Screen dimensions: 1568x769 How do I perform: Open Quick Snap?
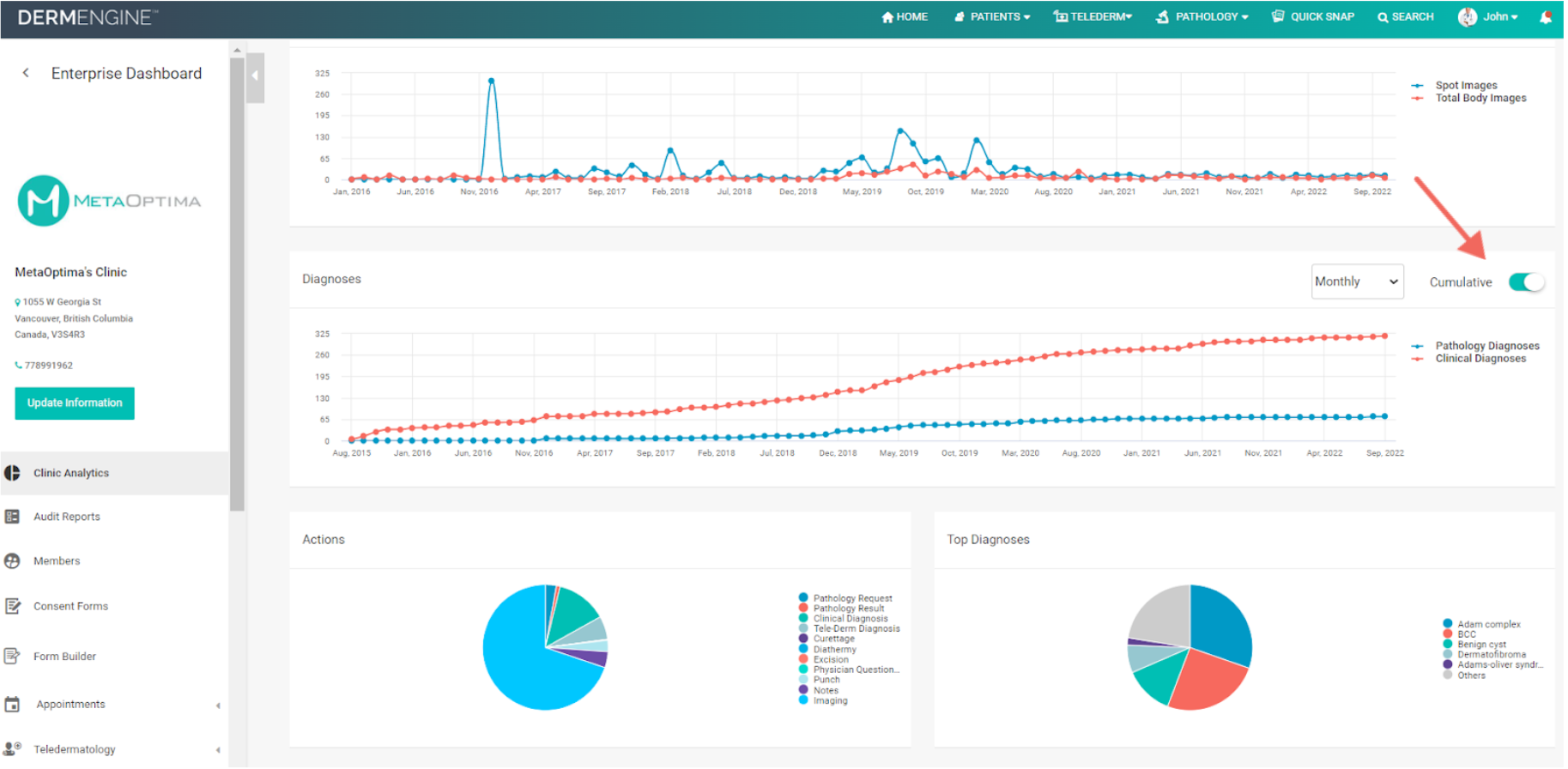click(x=1313, y=17)
